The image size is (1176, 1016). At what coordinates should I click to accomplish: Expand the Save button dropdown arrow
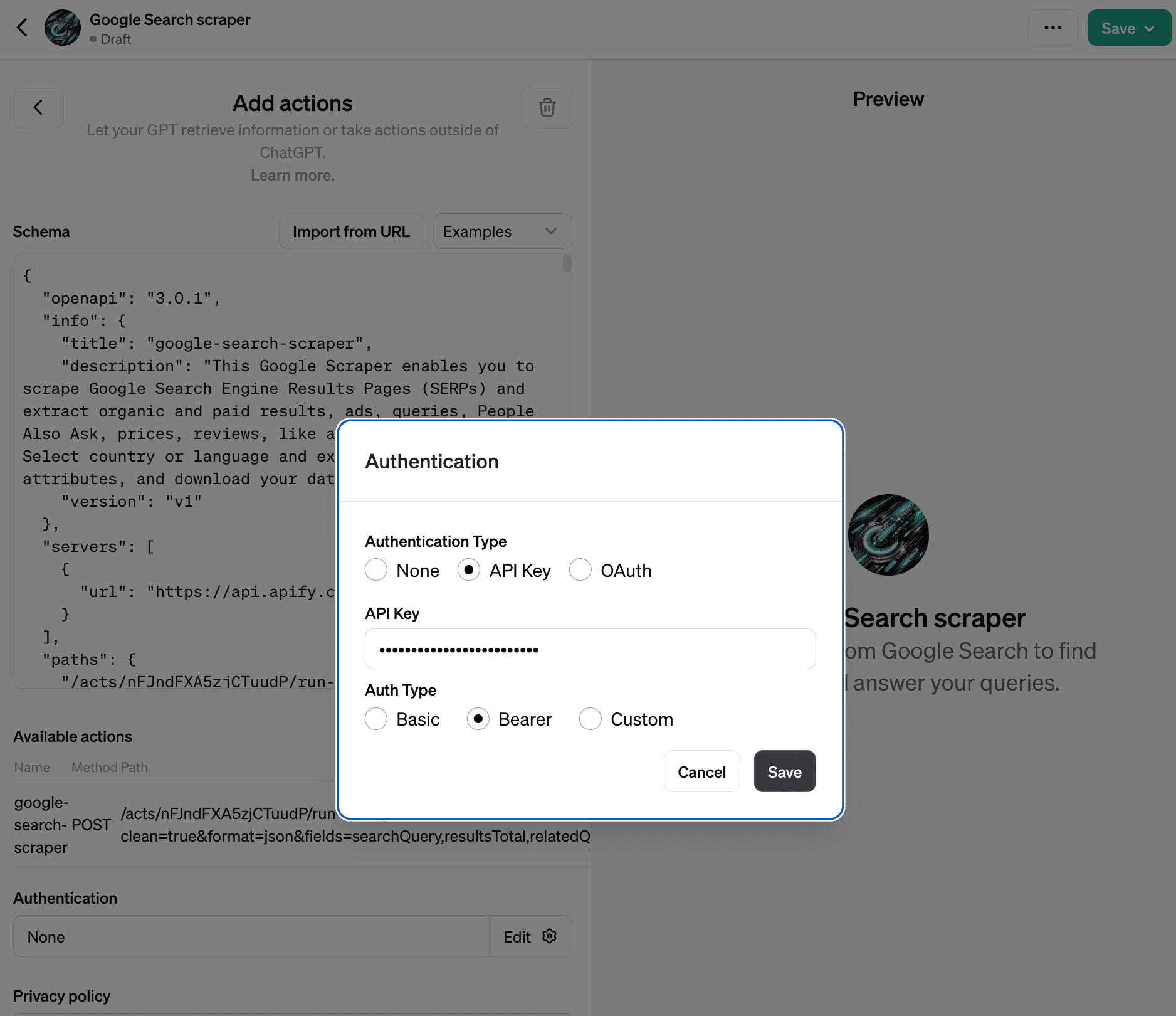pos(1149,28)
